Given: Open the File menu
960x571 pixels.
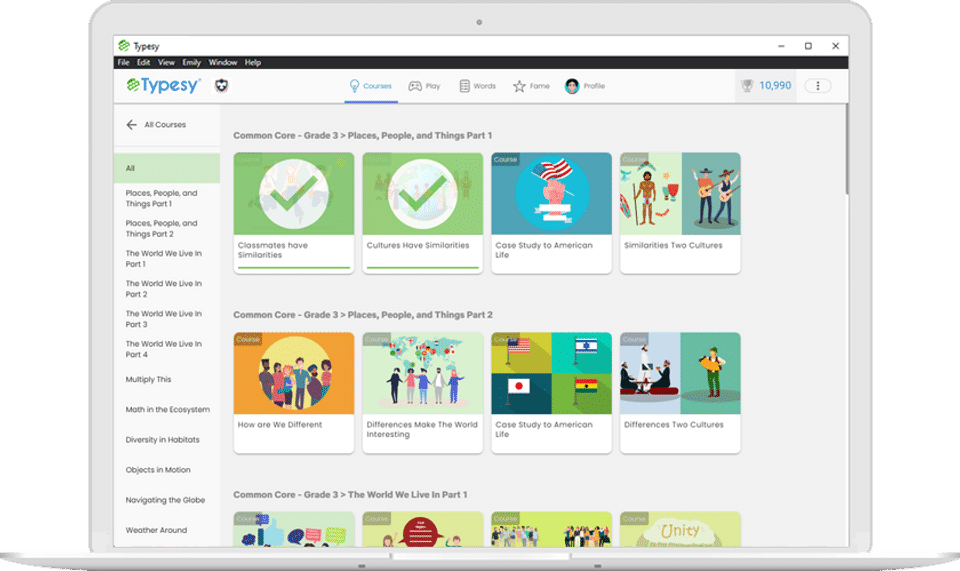Looking at the screenshot, I should click(123, 62).
